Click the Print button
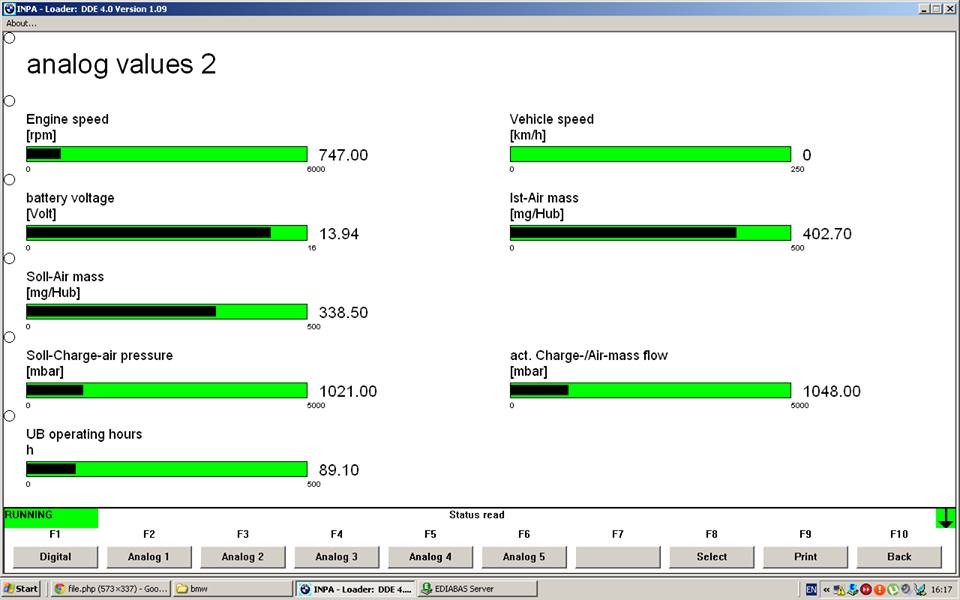 point(805,557)
